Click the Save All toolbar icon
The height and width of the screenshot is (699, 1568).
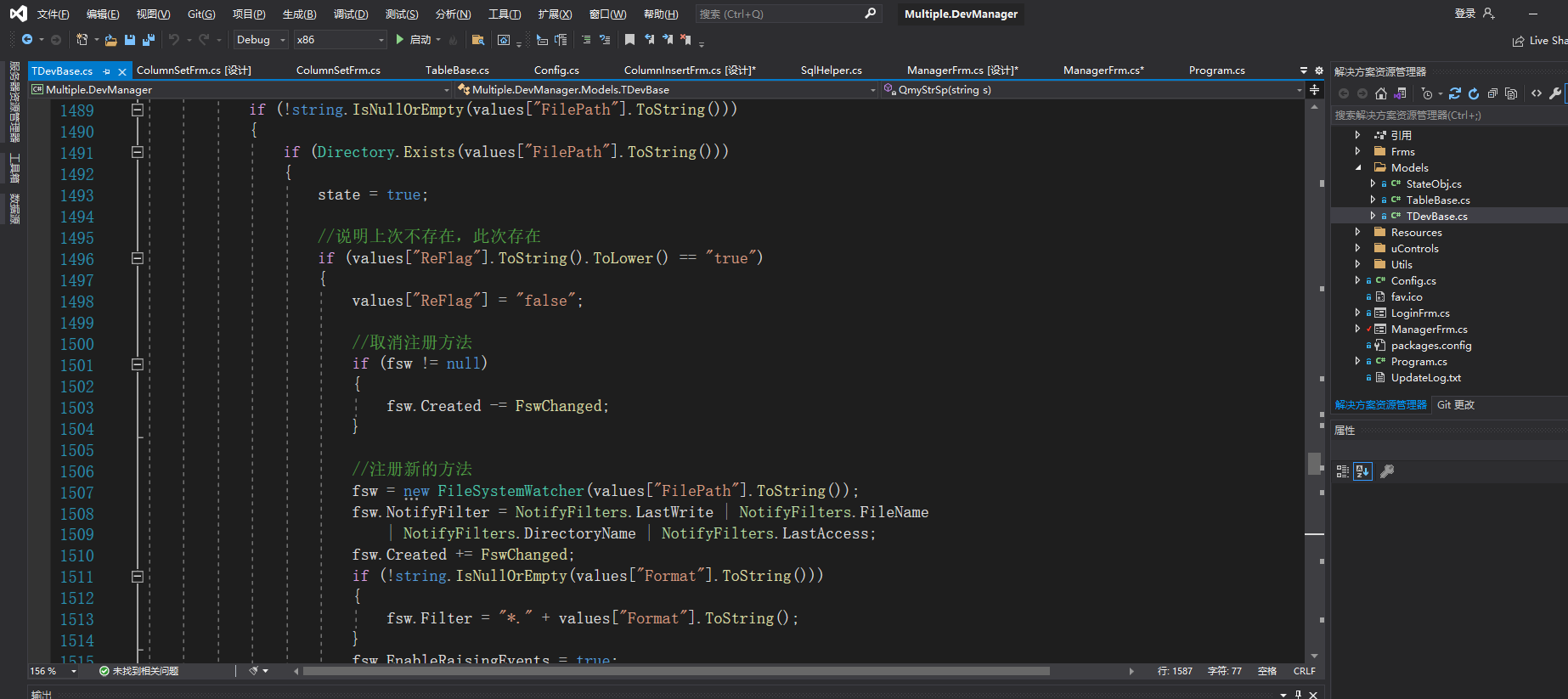tap(149, 40)
